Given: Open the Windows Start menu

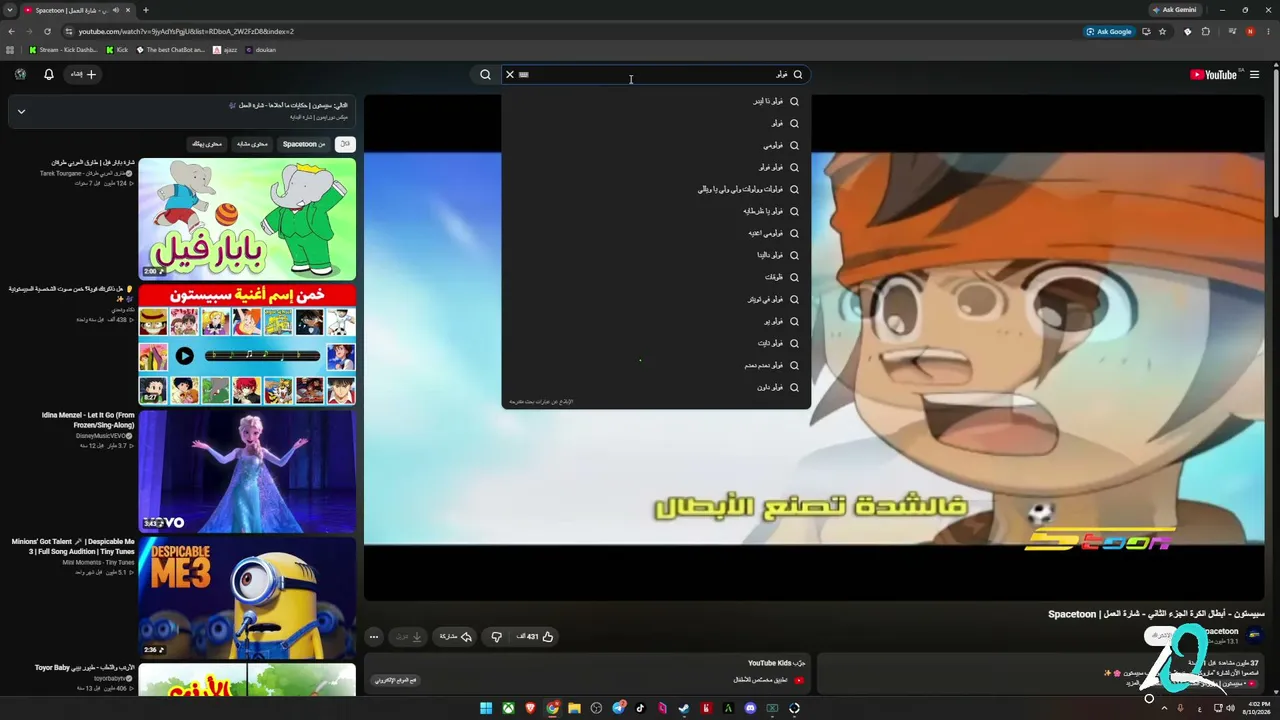Looking at the screenshot, I should coord(486,708).
